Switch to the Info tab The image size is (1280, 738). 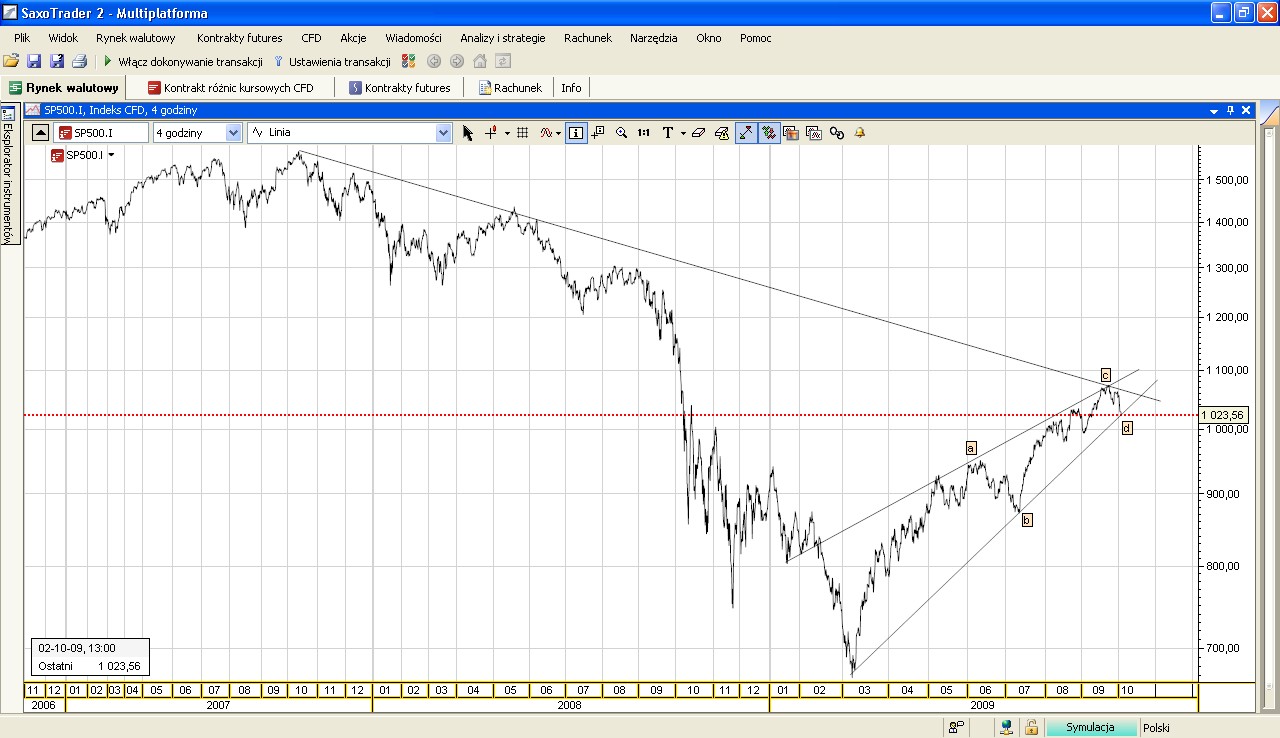click(571, 87)
